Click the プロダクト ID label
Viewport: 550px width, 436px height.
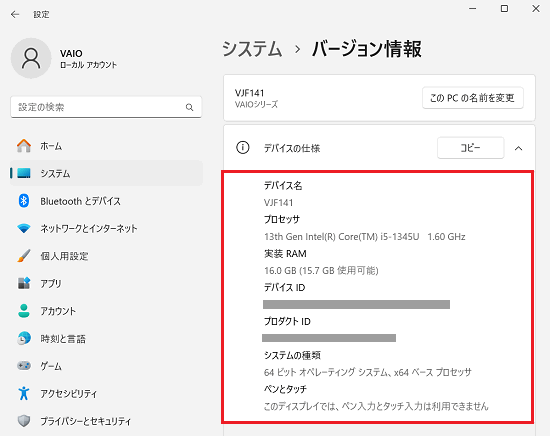coord(287,321)
